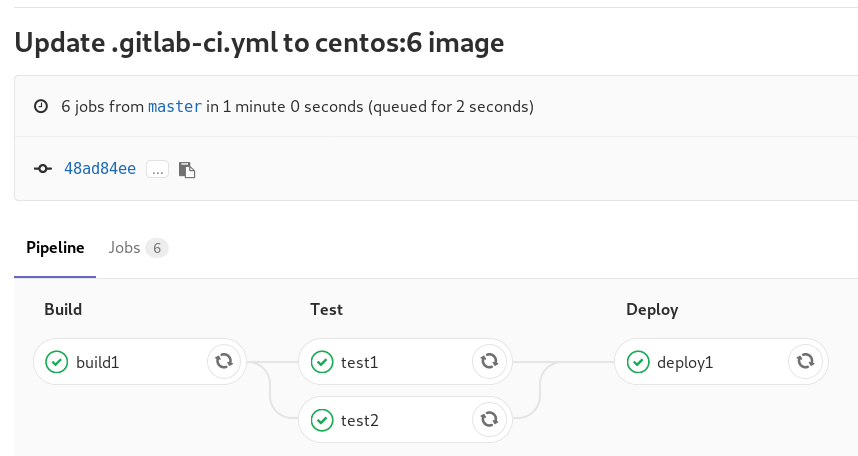This screenshot has width=858, height=456.
Task: Switch to the Pipeline tab
Action: [55, 248]
